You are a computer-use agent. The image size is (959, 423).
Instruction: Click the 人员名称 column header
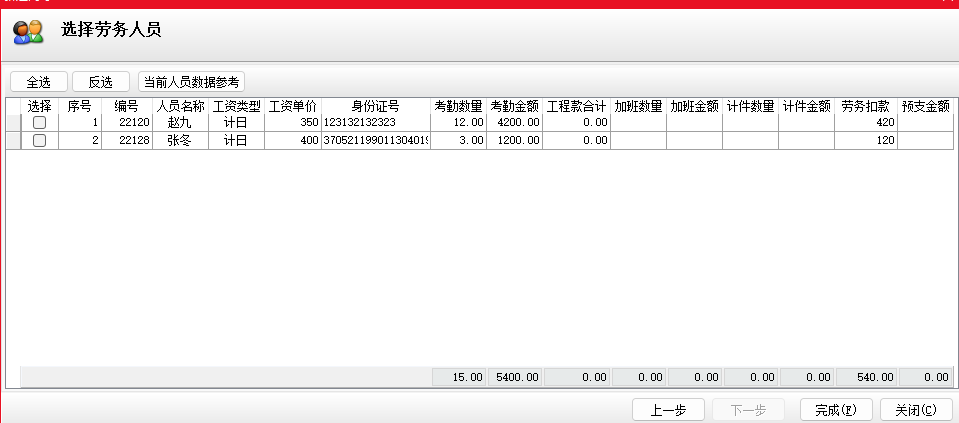[x=181, y=106]
